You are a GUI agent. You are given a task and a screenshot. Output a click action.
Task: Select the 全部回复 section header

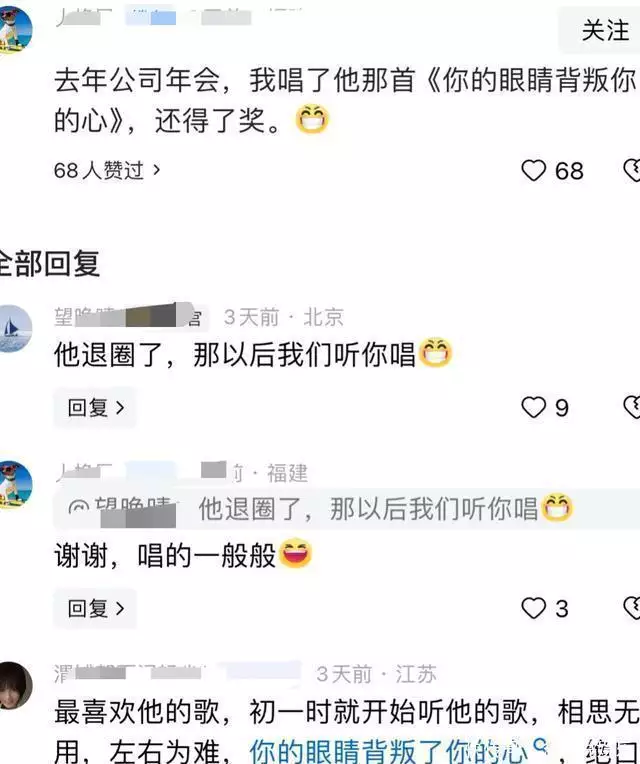point(50,264)
